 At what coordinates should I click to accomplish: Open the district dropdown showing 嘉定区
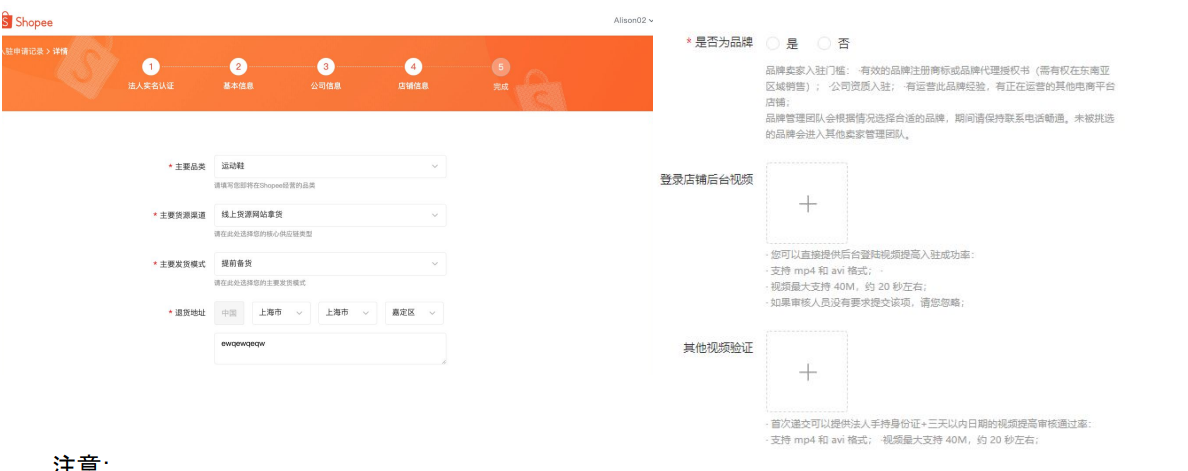414,313
